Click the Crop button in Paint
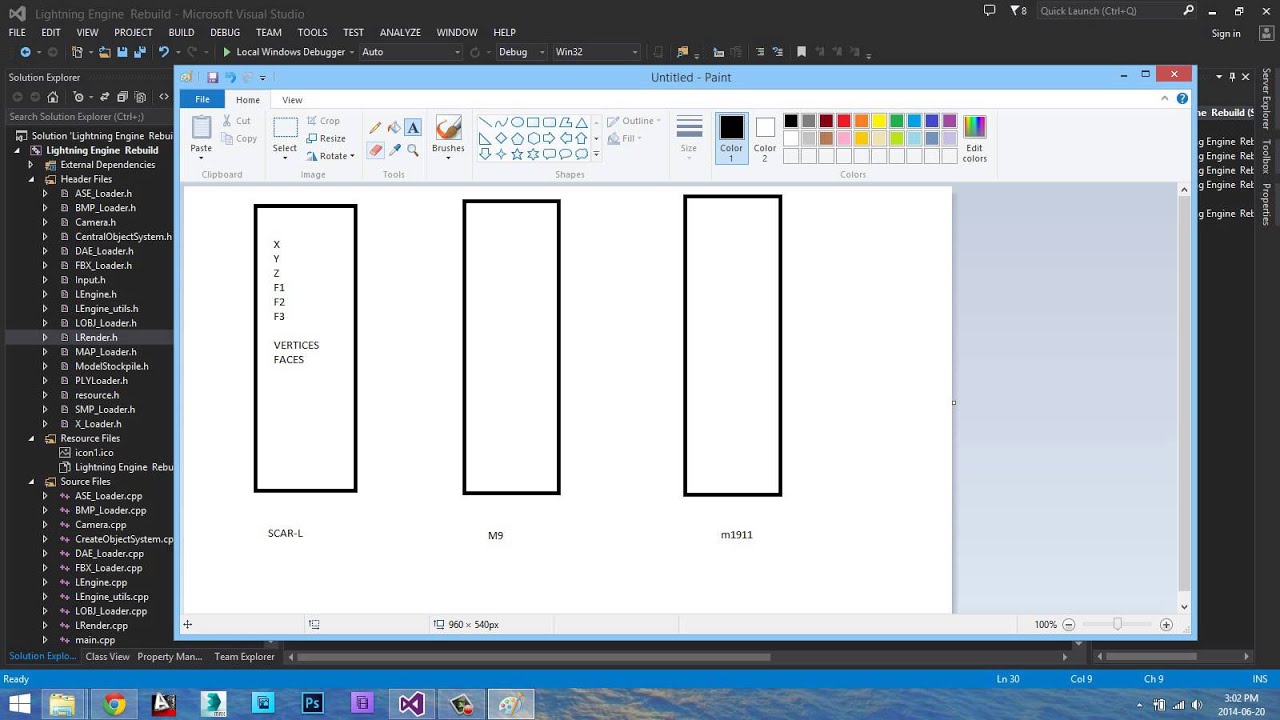The height and width of the screenshot is (720, 1280). (323, 120)
